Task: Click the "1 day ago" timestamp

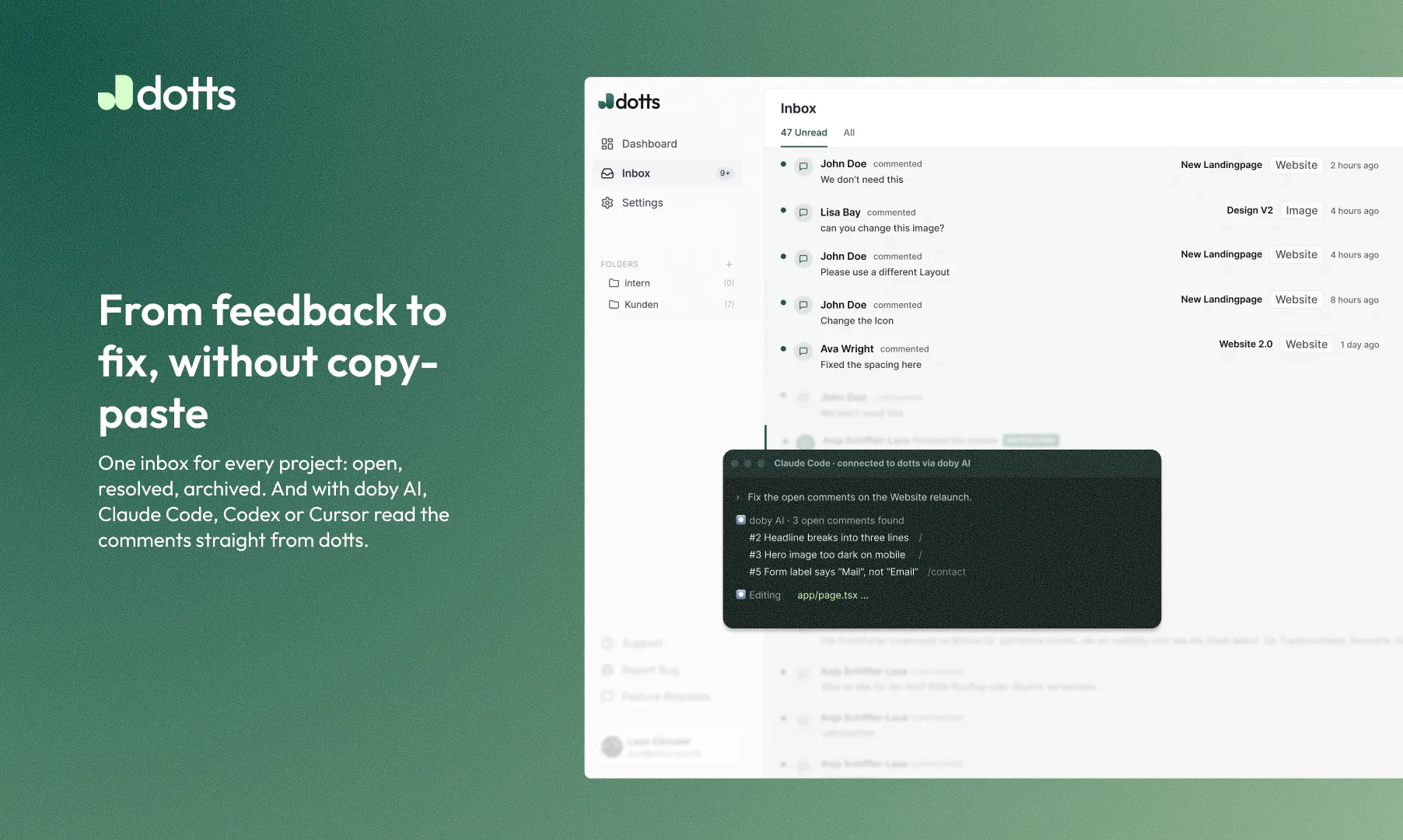Action: coord(1359,345)
